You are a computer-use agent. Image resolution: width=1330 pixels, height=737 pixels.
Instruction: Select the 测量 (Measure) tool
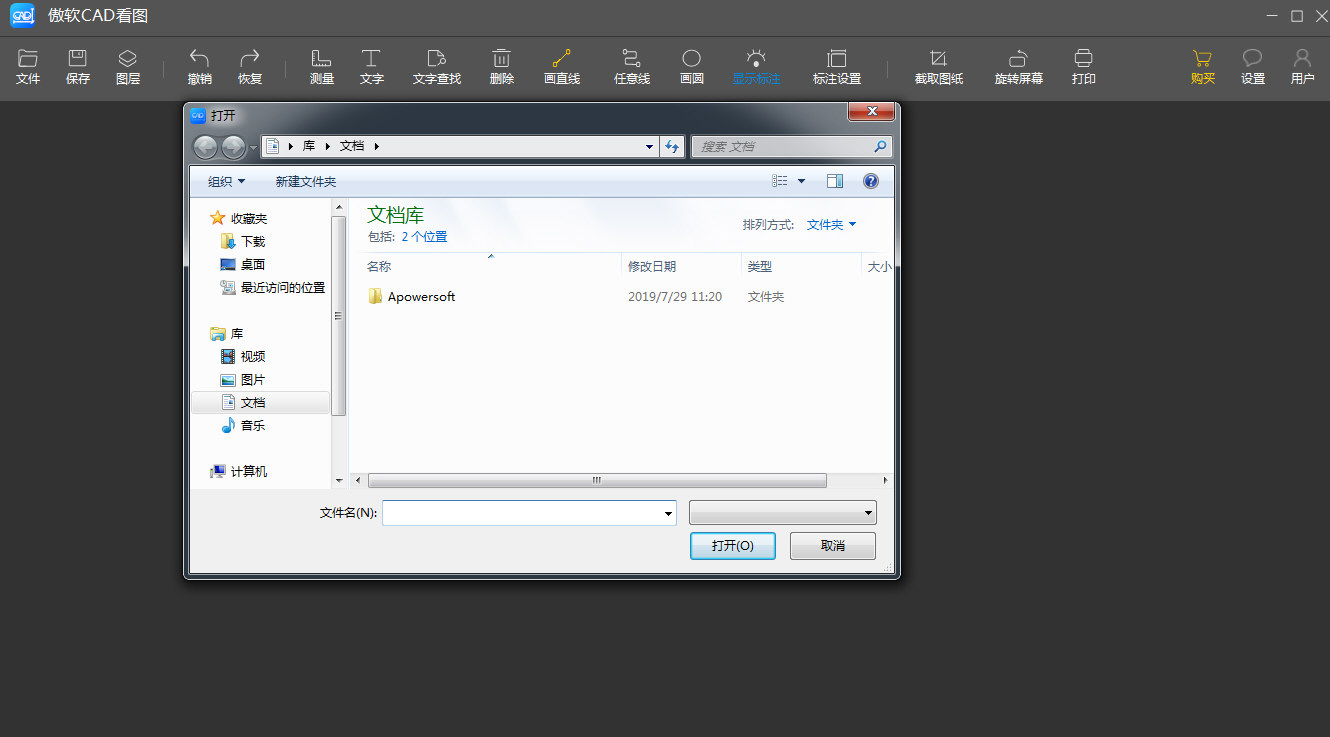(322, 67)
